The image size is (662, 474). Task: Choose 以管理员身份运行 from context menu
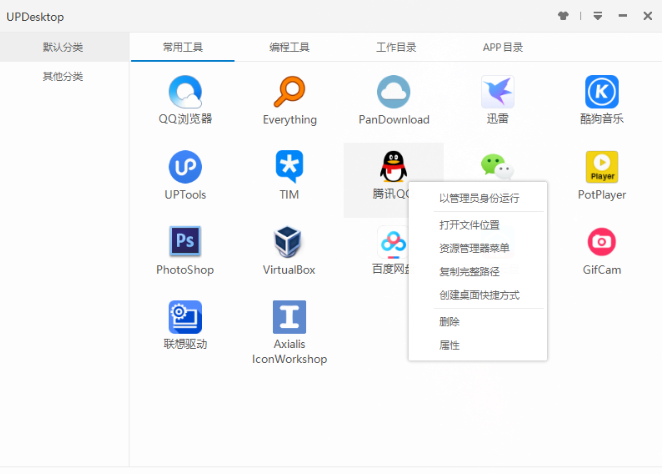tap(479, 198)
